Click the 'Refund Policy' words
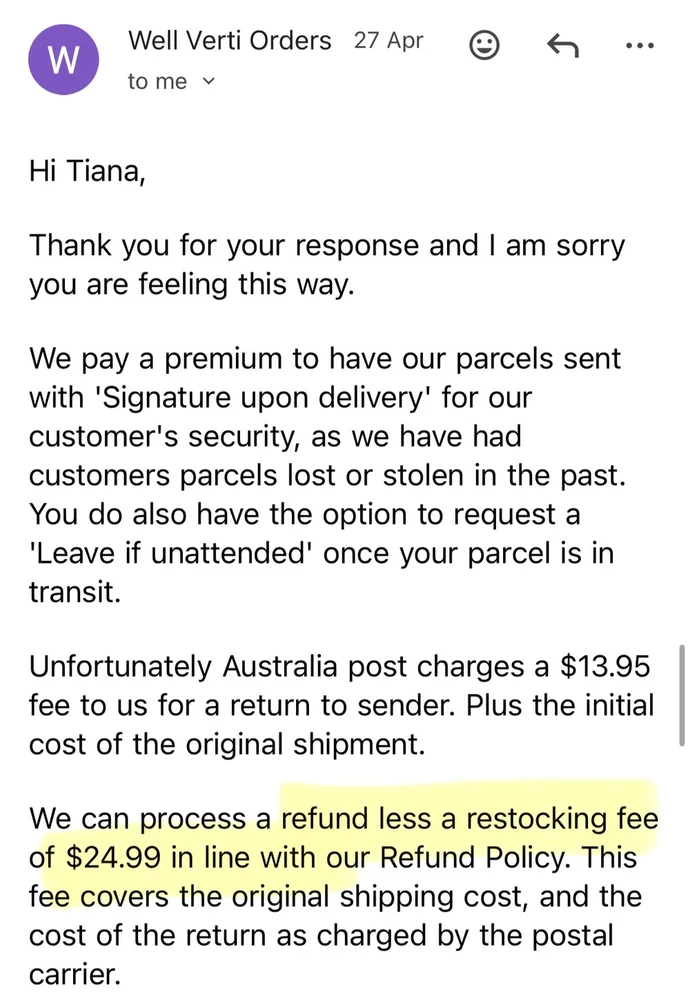690x1000 pixels. click(x=473, y=857)
